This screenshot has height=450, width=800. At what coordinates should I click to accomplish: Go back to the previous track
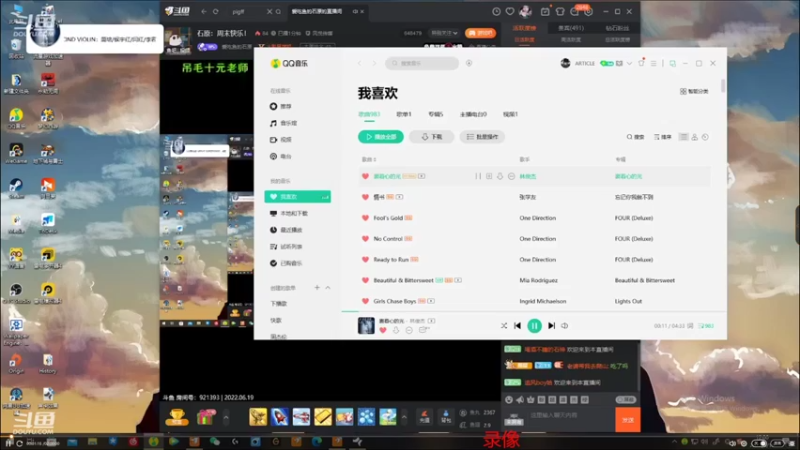coord(517,326)
